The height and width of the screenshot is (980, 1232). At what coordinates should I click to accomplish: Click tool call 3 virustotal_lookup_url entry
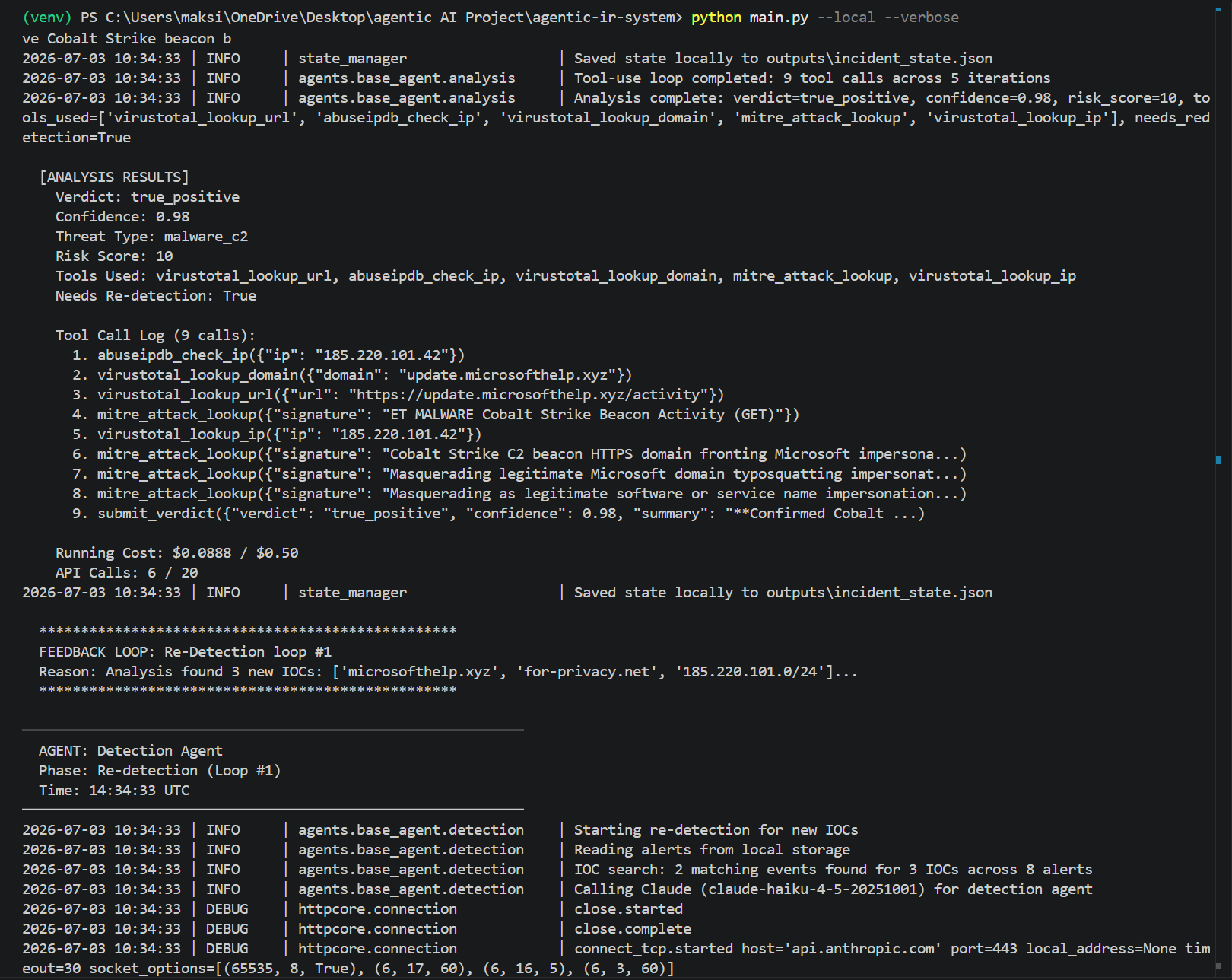[398, 395]
